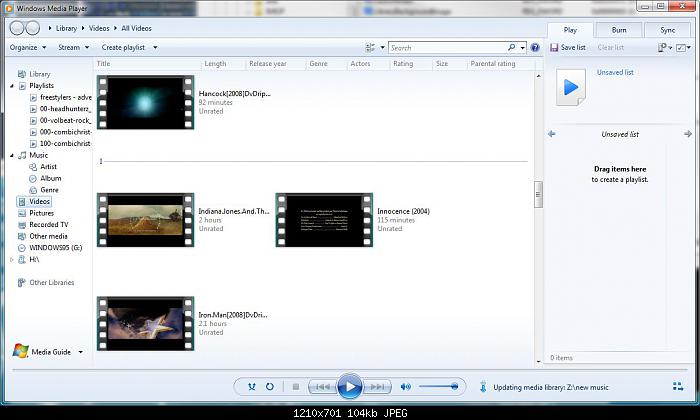
Task: Select the Iron Man video thumbnail
Action: [146, 324]
